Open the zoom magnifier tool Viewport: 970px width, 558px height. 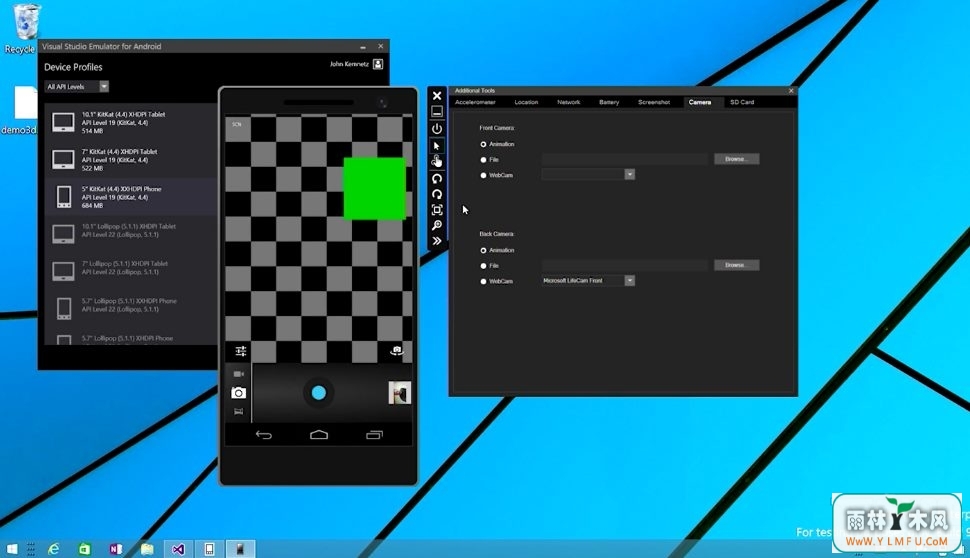click(437, 225)
